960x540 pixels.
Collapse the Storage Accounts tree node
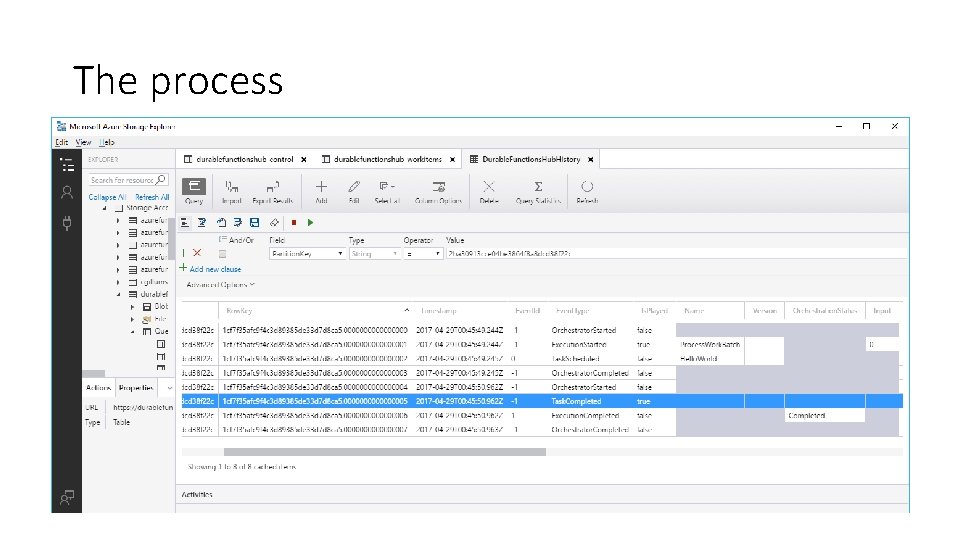(105, 208)
